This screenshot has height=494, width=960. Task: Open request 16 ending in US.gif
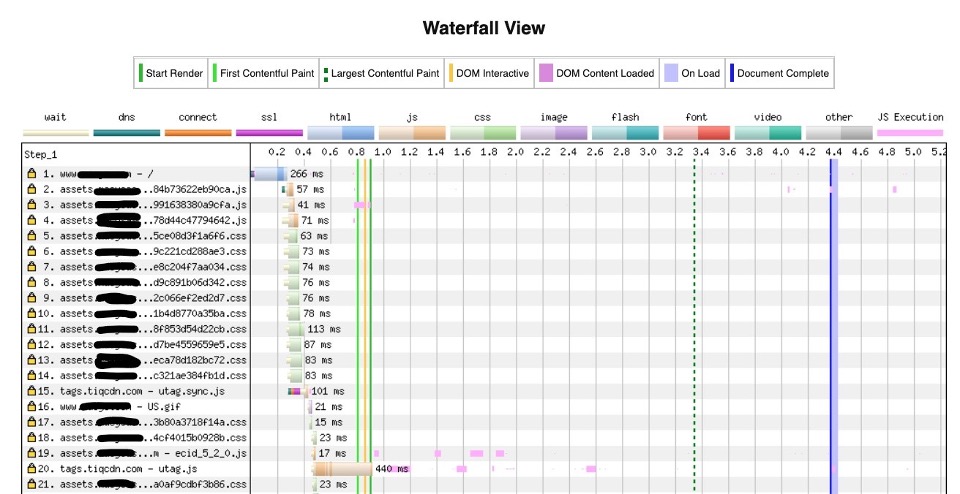click(x=118, y=407)
